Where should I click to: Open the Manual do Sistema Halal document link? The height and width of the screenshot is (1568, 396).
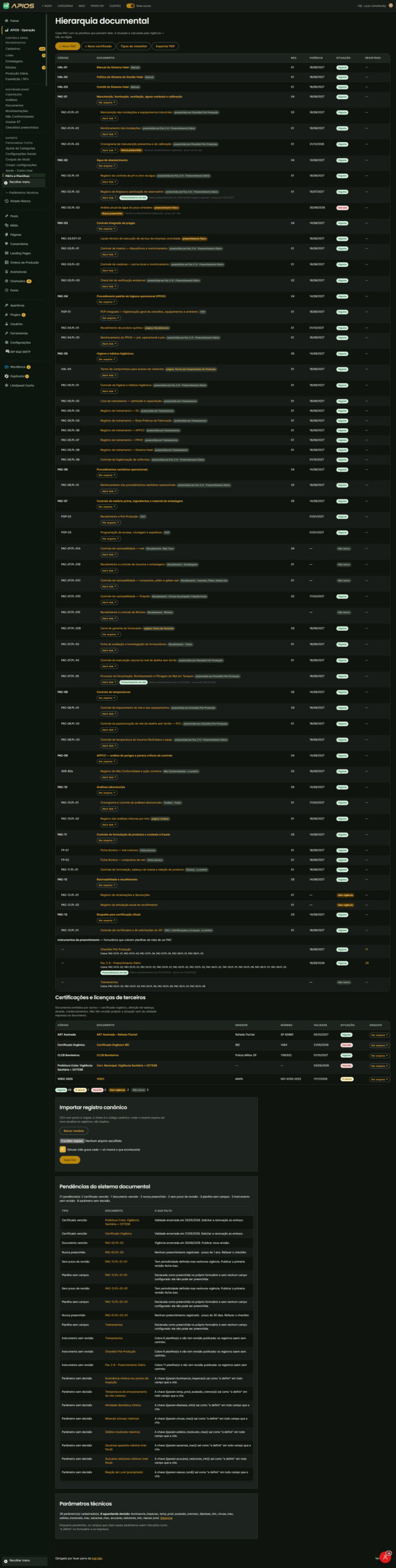(113, 67)
